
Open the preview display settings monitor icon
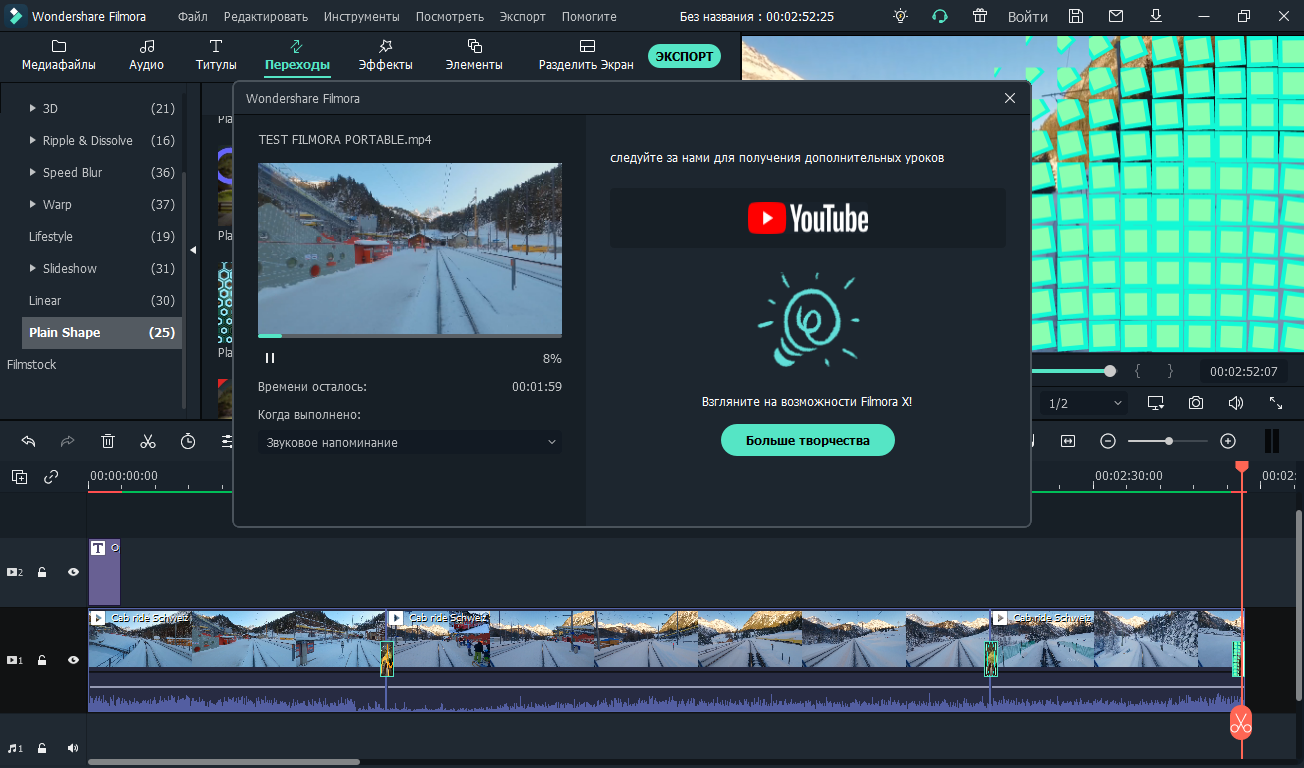tap(1156, 403)
